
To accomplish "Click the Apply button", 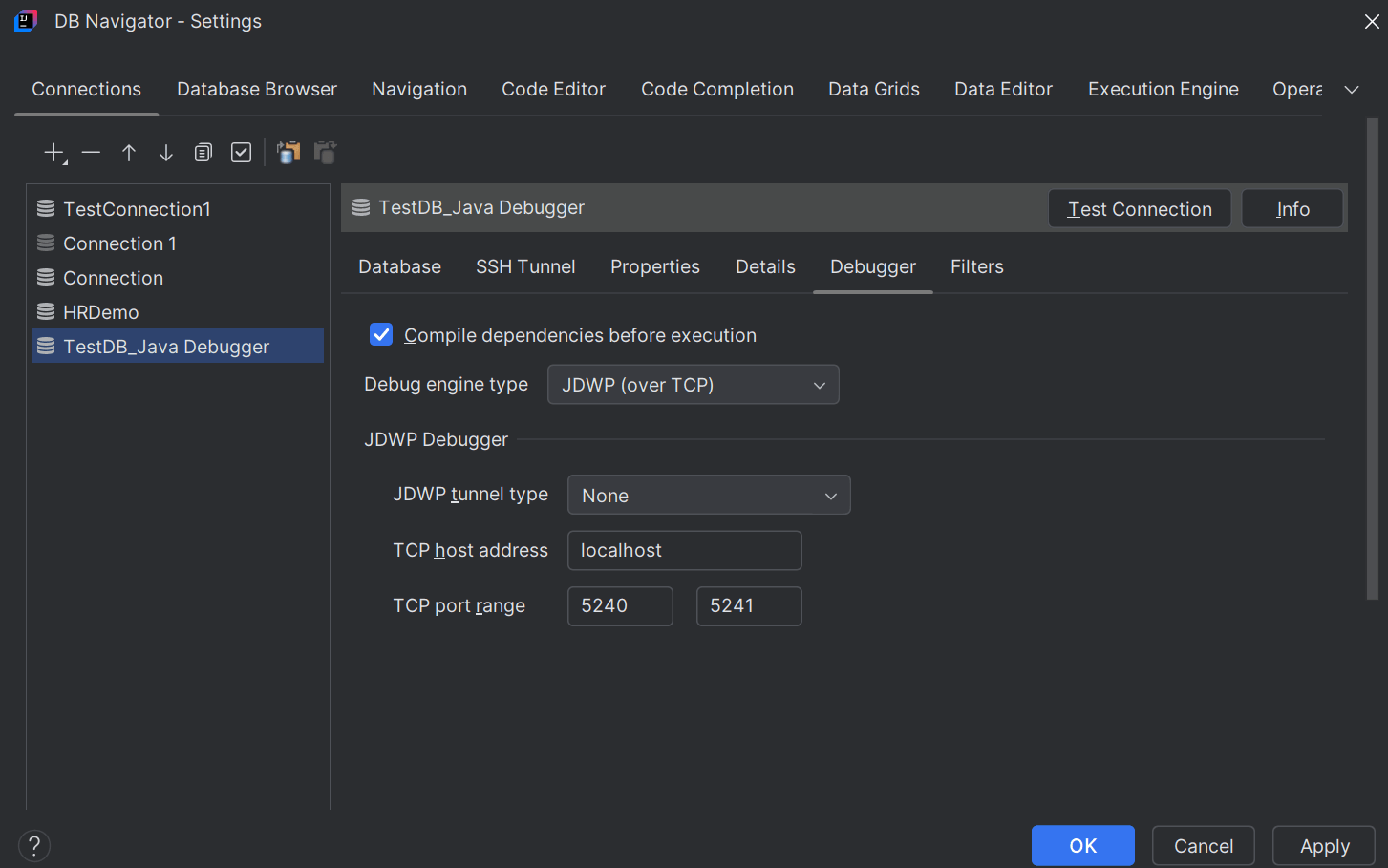I will [1324, 846].
